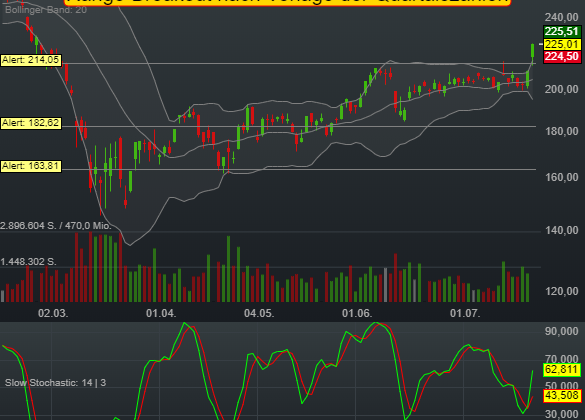This screenshot has width=585, height=420.
Task: Click the 01.04. date axis label
Action: [x=161, y=313]
